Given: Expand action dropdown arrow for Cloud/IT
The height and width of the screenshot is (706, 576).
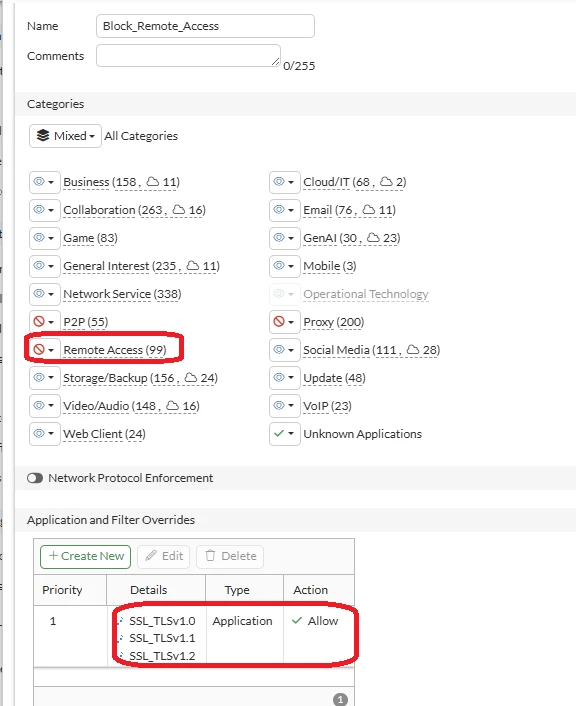Looking at the screenshot, I should click(x=291, y=182).
